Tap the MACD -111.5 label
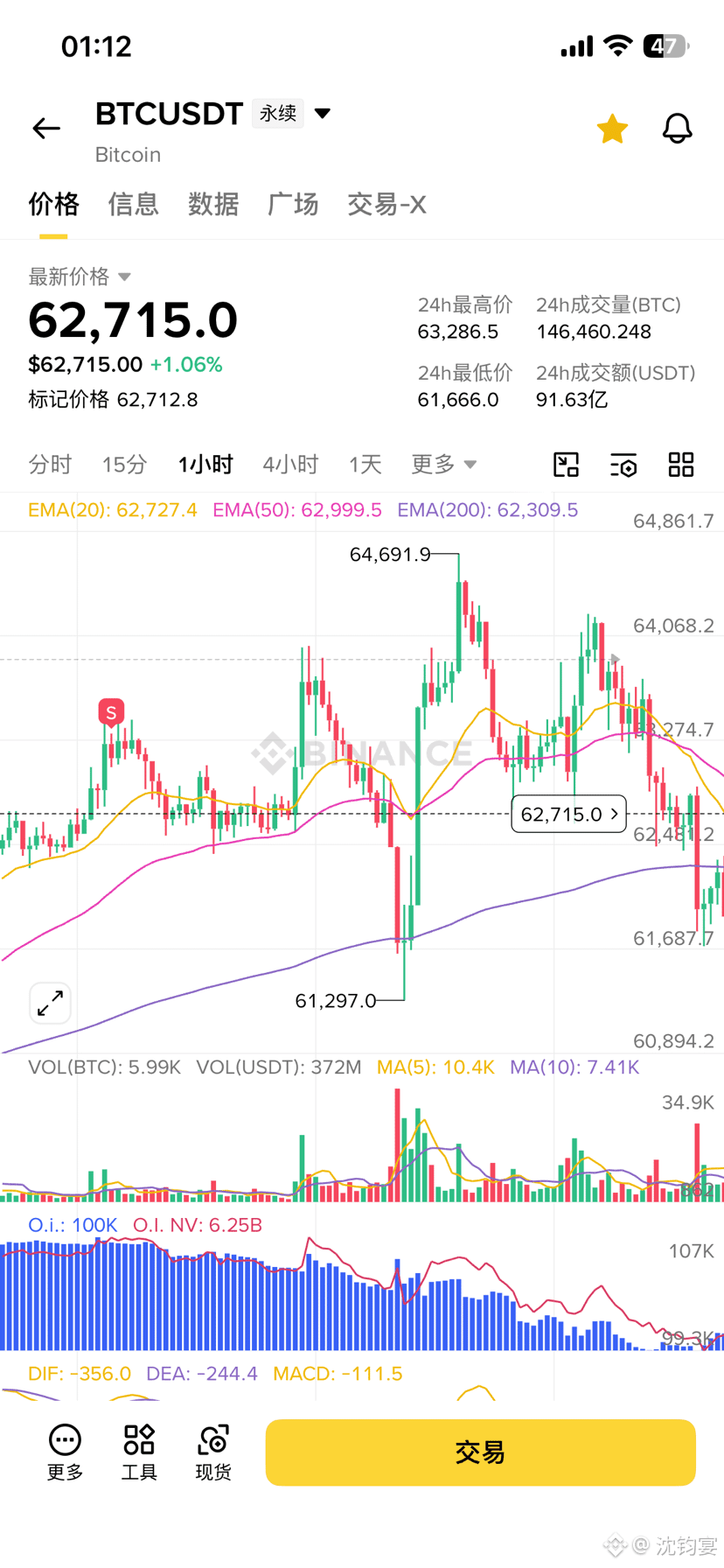Image resolution: width=724 pixels, height=1568 pixels. point(338,1374)
